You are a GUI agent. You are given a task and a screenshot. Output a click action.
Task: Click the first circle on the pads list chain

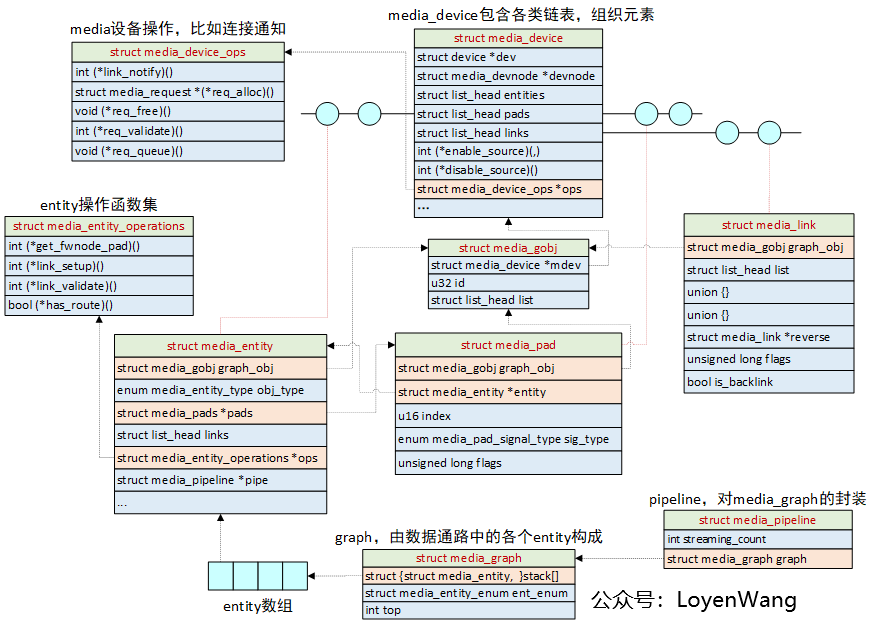pyautogui.click(x=645, y=114)
